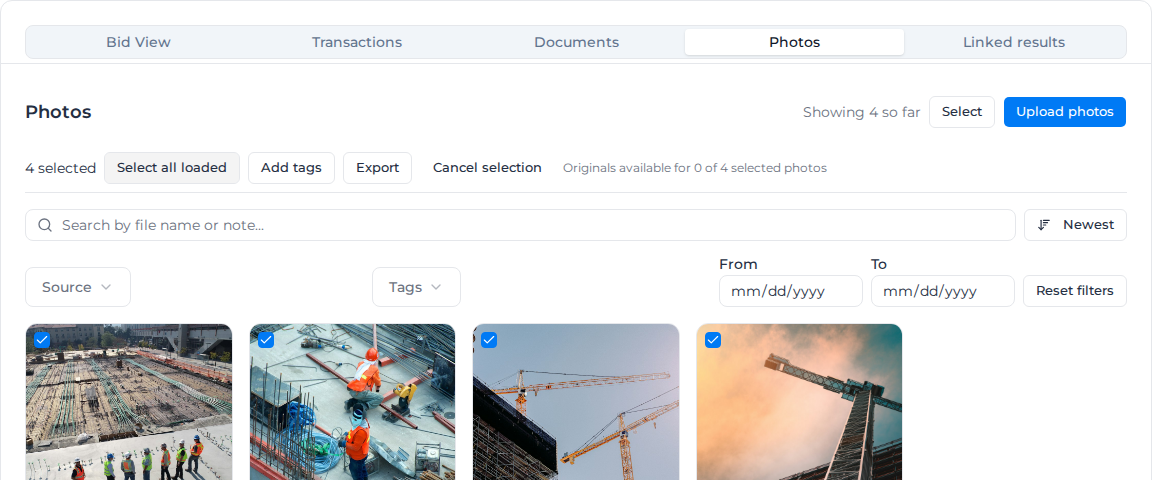Click Select all loaded
Viewport: 1152px width, 480px height.
(172, 168)
